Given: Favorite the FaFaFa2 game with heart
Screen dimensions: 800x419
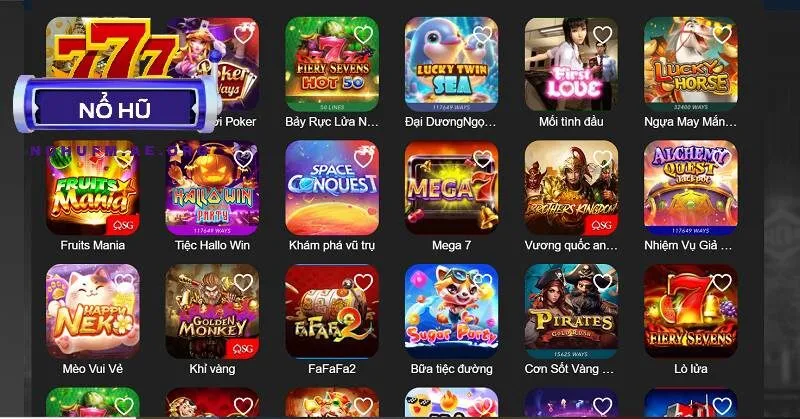Looking at the screenshot, I should click(x=363, y=282).
